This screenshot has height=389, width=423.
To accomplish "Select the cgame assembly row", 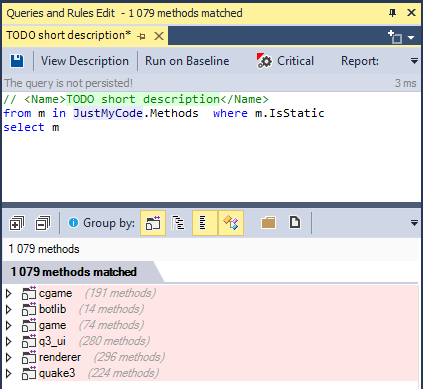I will (x=228, y=293).
